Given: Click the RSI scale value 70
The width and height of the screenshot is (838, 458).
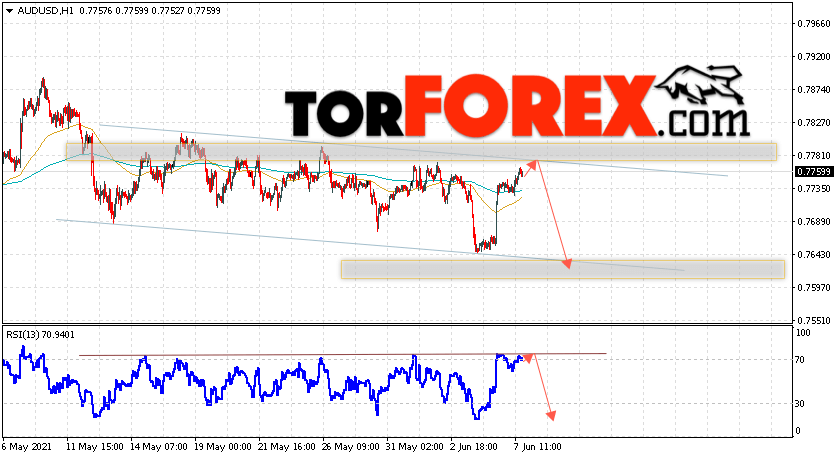Looking at the screenshot, I should pos(800,360).
